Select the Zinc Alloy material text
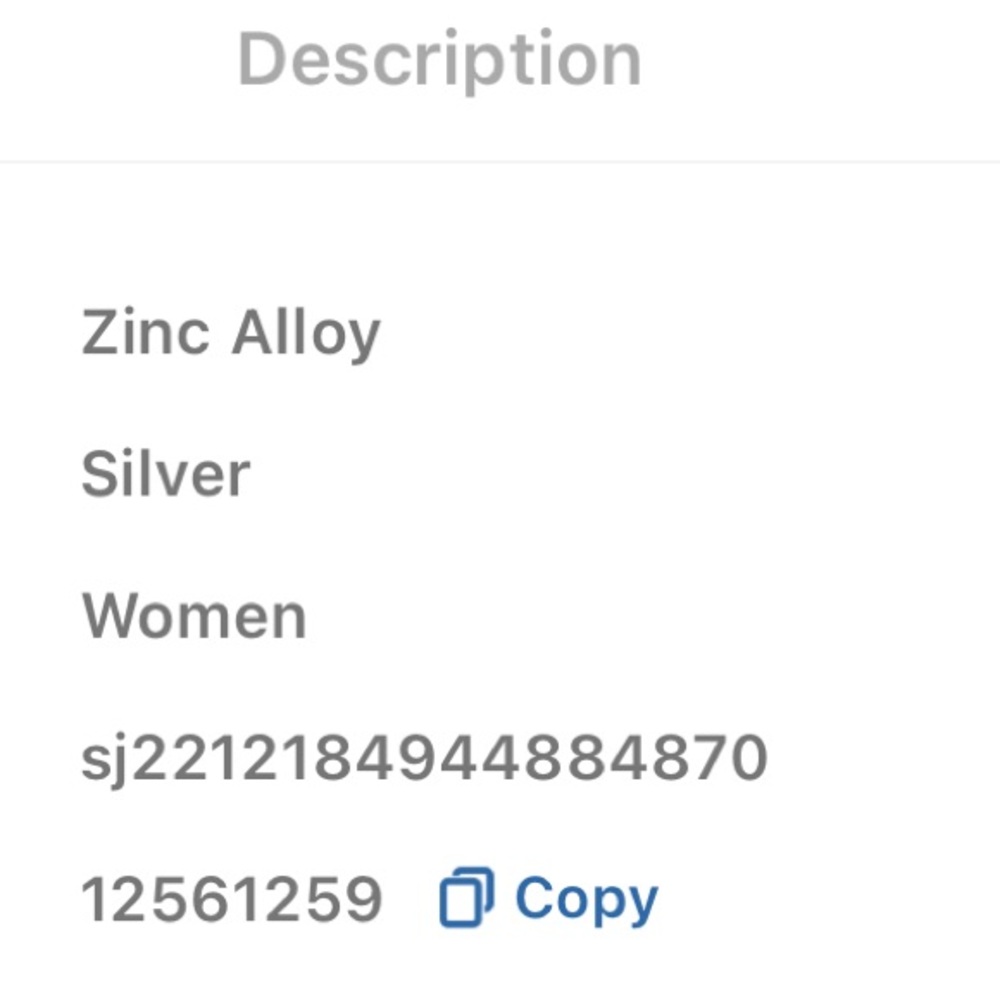Image resolution: width=1000 pixels, height=1000 pixels. coord(231,333)
